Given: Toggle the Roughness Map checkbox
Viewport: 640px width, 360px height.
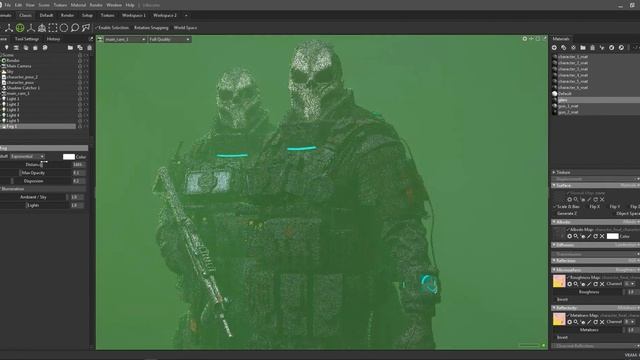Looking at the screenshot, I should (568, 278).
